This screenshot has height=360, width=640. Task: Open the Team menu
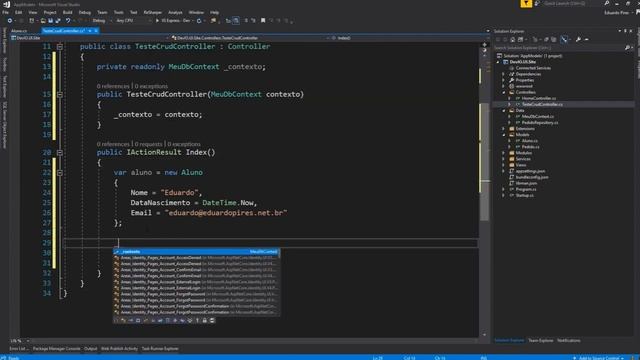(102, 13)
